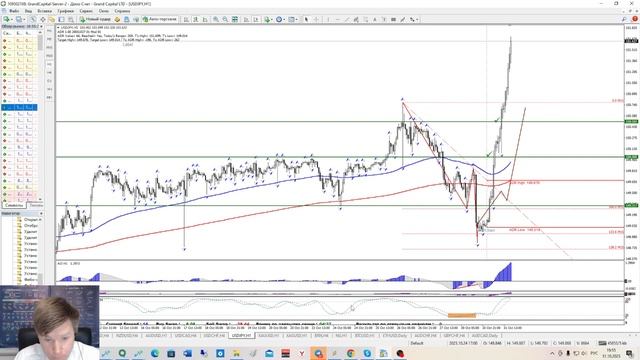Toggle the Auto trading button
640x360 pixels.
[160, 19]
